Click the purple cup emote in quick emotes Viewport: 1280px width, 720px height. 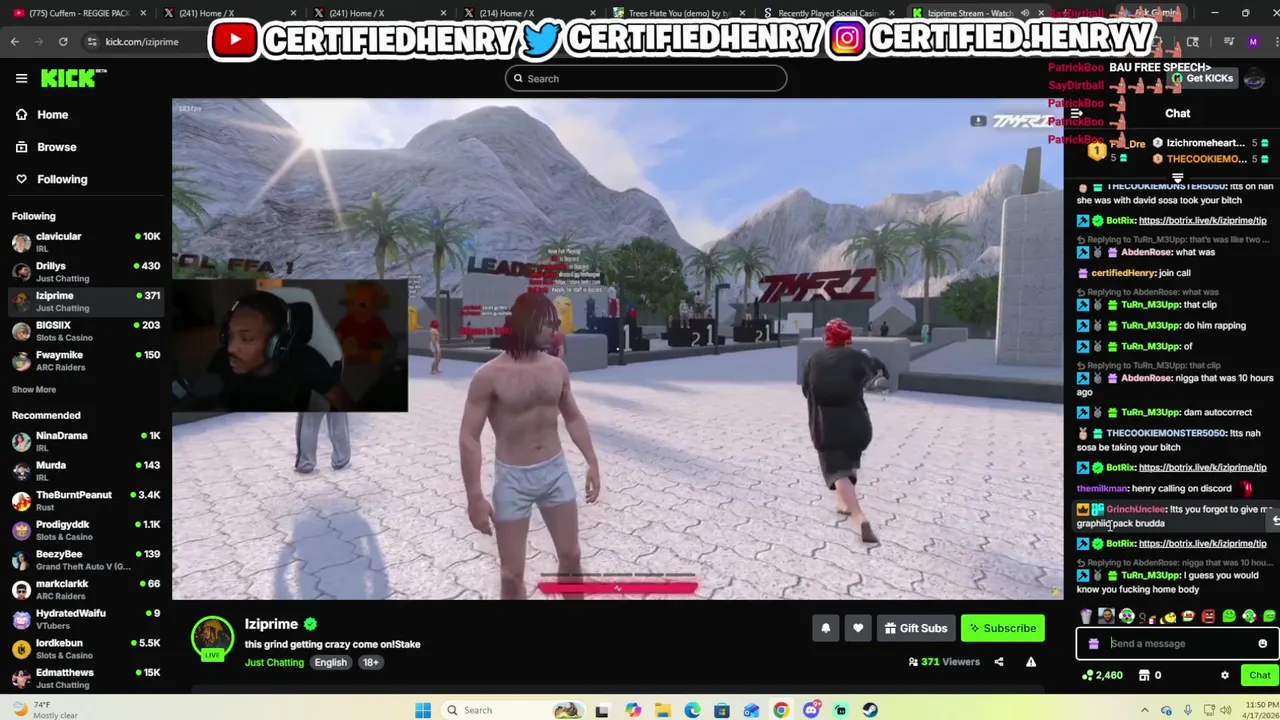pos(1086,616)
